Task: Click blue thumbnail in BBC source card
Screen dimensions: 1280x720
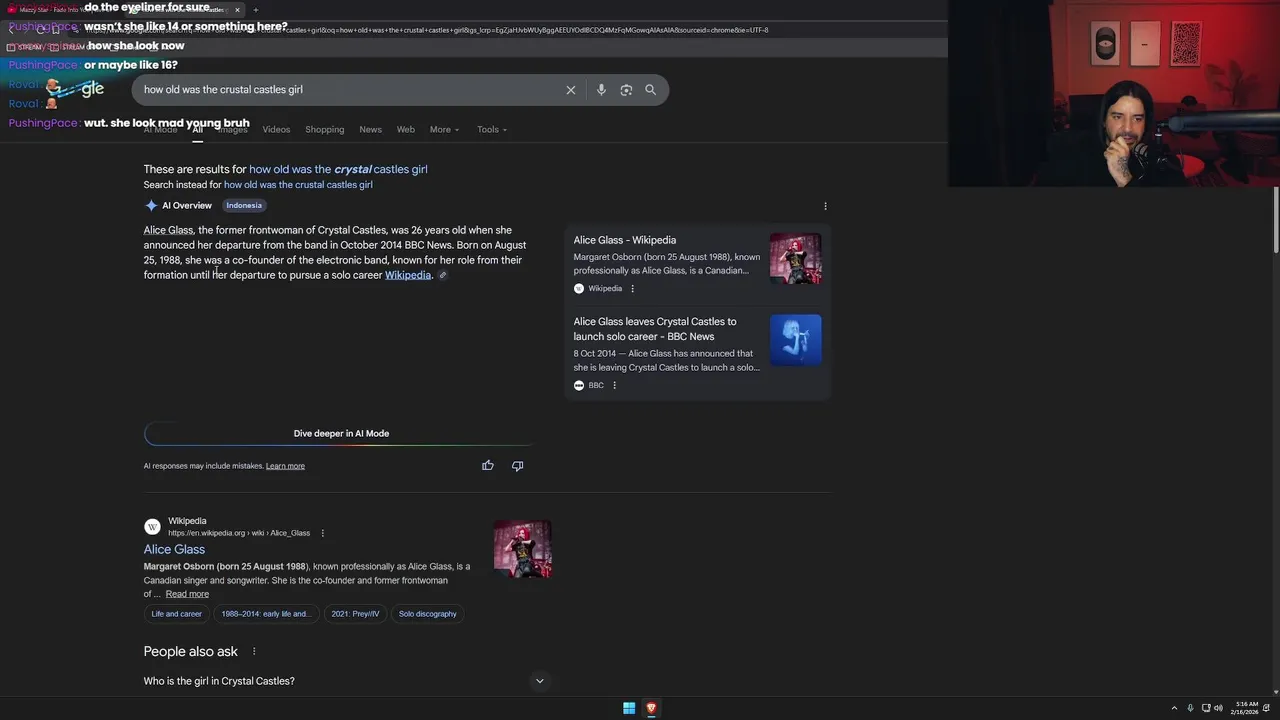Action: (x=796, y=340)
